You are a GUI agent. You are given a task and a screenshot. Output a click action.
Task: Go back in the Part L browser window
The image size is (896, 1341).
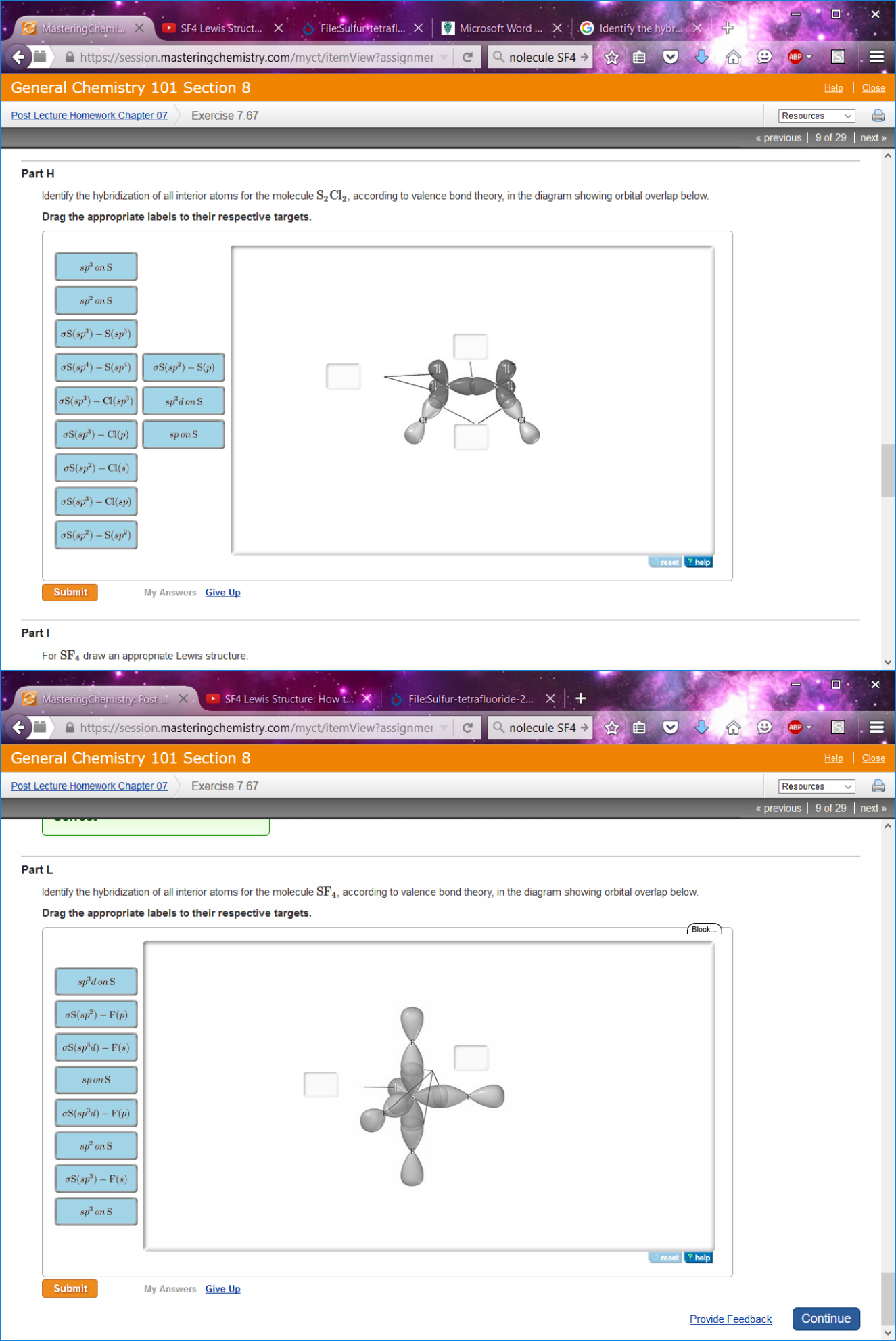click(x=19, y=727)
